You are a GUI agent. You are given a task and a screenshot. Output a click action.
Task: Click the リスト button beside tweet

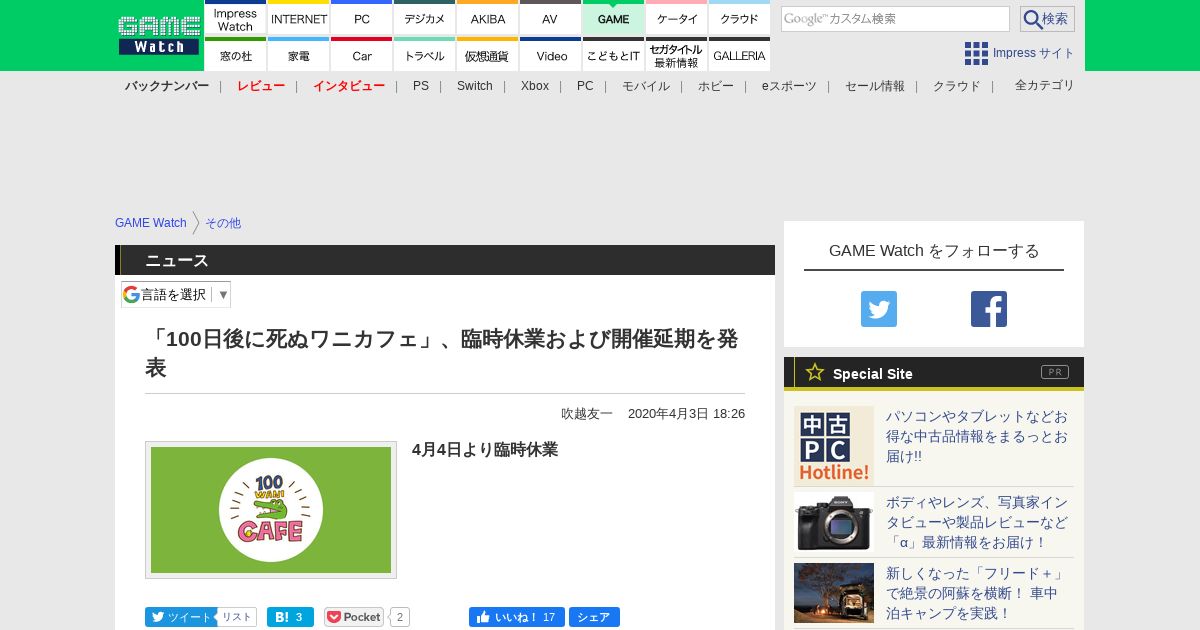pos(237,617)
